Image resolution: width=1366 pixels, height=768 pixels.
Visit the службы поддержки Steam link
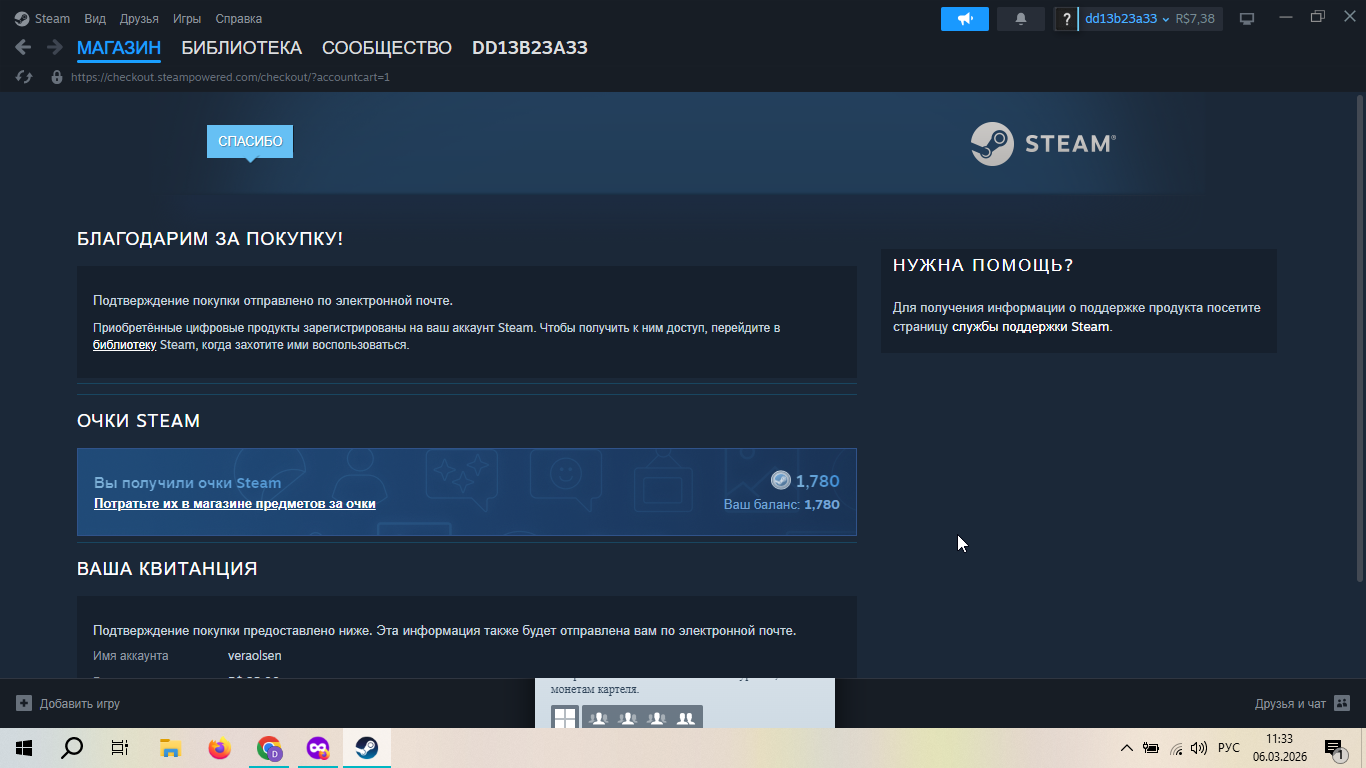(1030, 327)
